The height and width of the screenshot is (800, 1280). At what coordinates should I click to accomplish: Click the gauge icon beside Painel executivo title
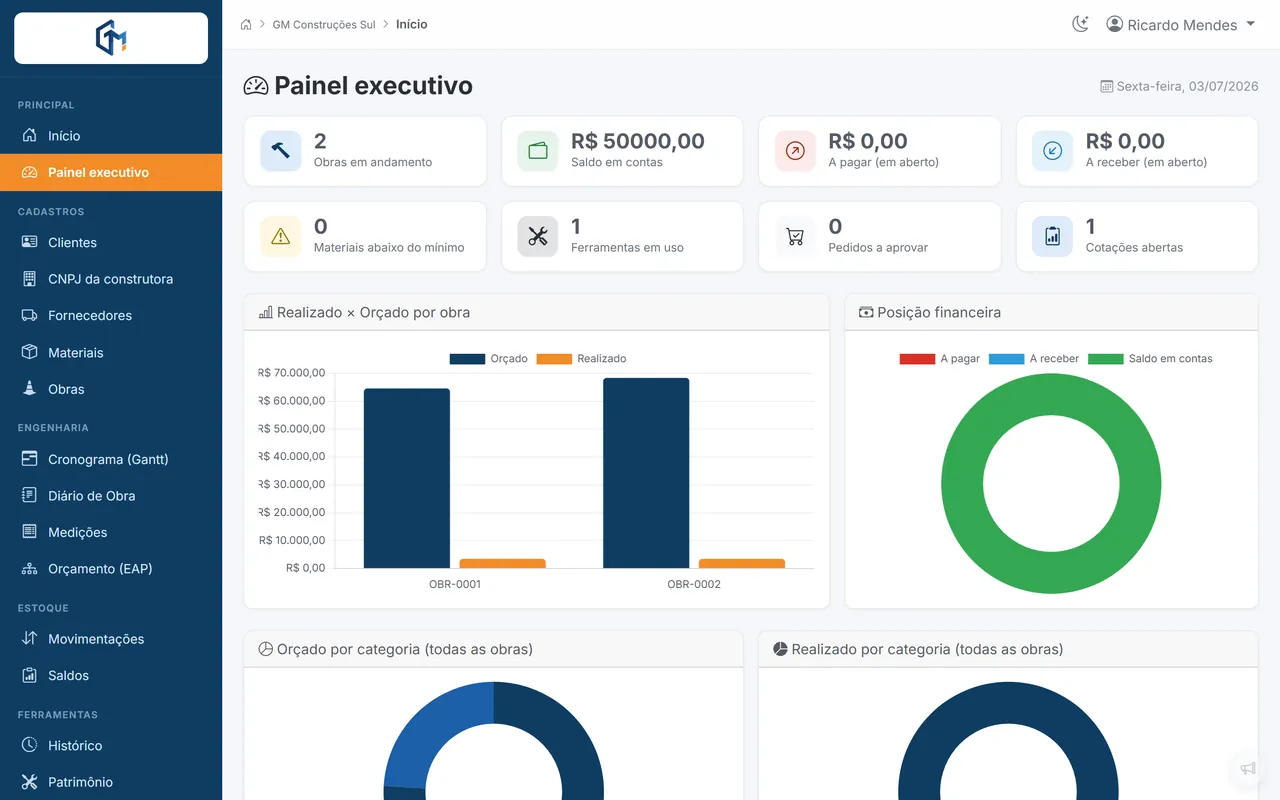(x=256, y=86)
